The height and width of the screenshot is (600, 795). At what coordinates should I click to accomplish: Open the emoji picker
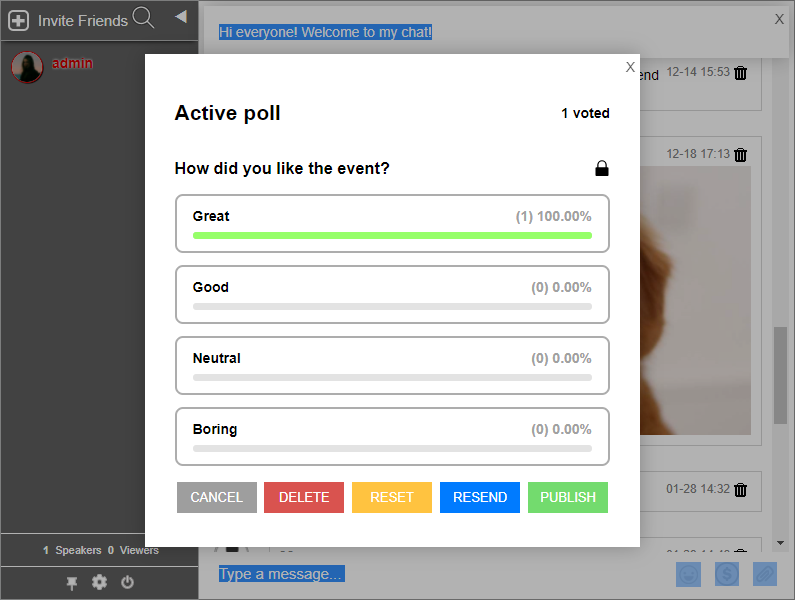pyautogui.click(x=688, y=574)
